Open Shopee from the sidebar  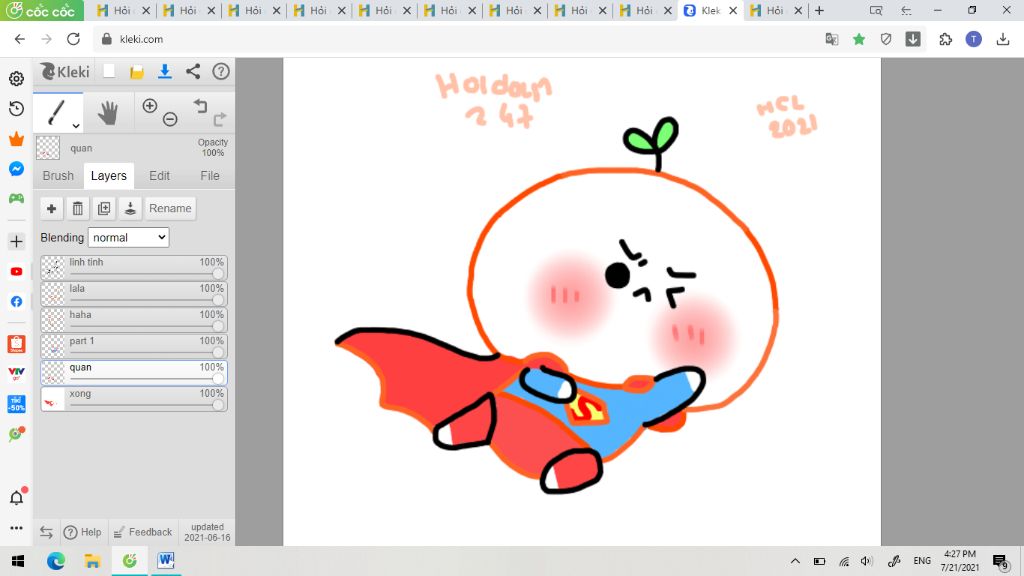pyautogui.click(x=16, y=344)
